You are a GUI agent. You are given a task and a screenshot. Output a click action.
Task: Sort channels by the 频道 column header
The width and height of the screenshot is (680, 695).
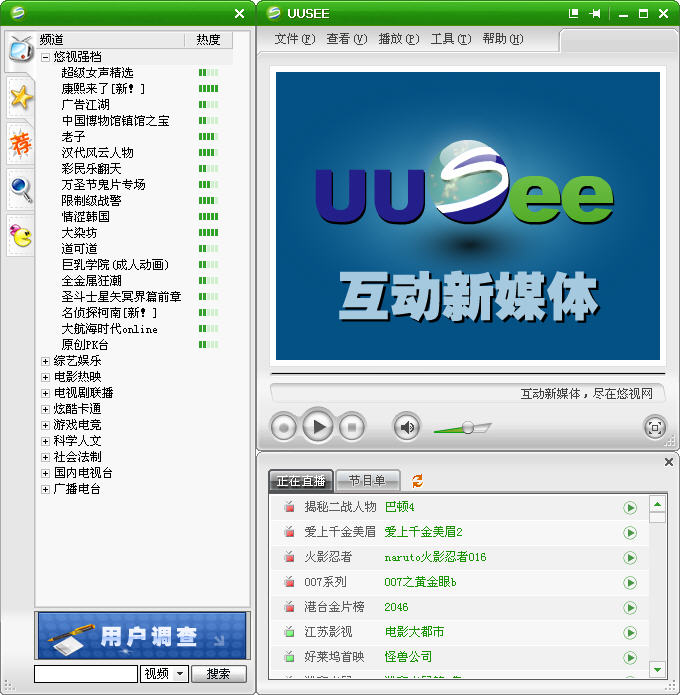[x=110, y=40]
